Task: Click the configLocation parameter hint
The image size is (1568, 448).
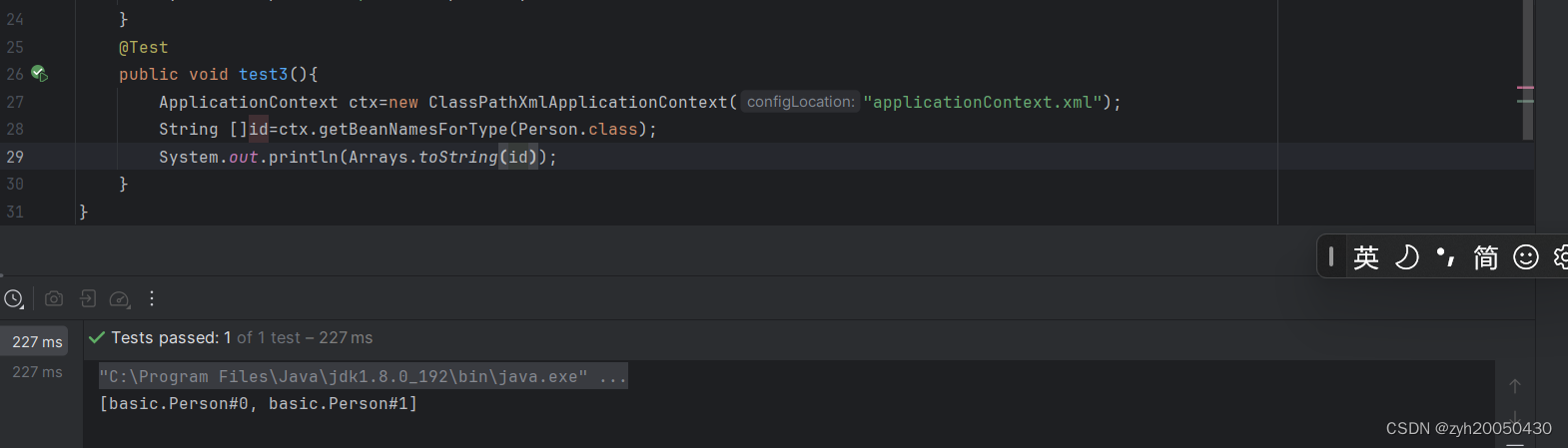Action: point(800,102)
